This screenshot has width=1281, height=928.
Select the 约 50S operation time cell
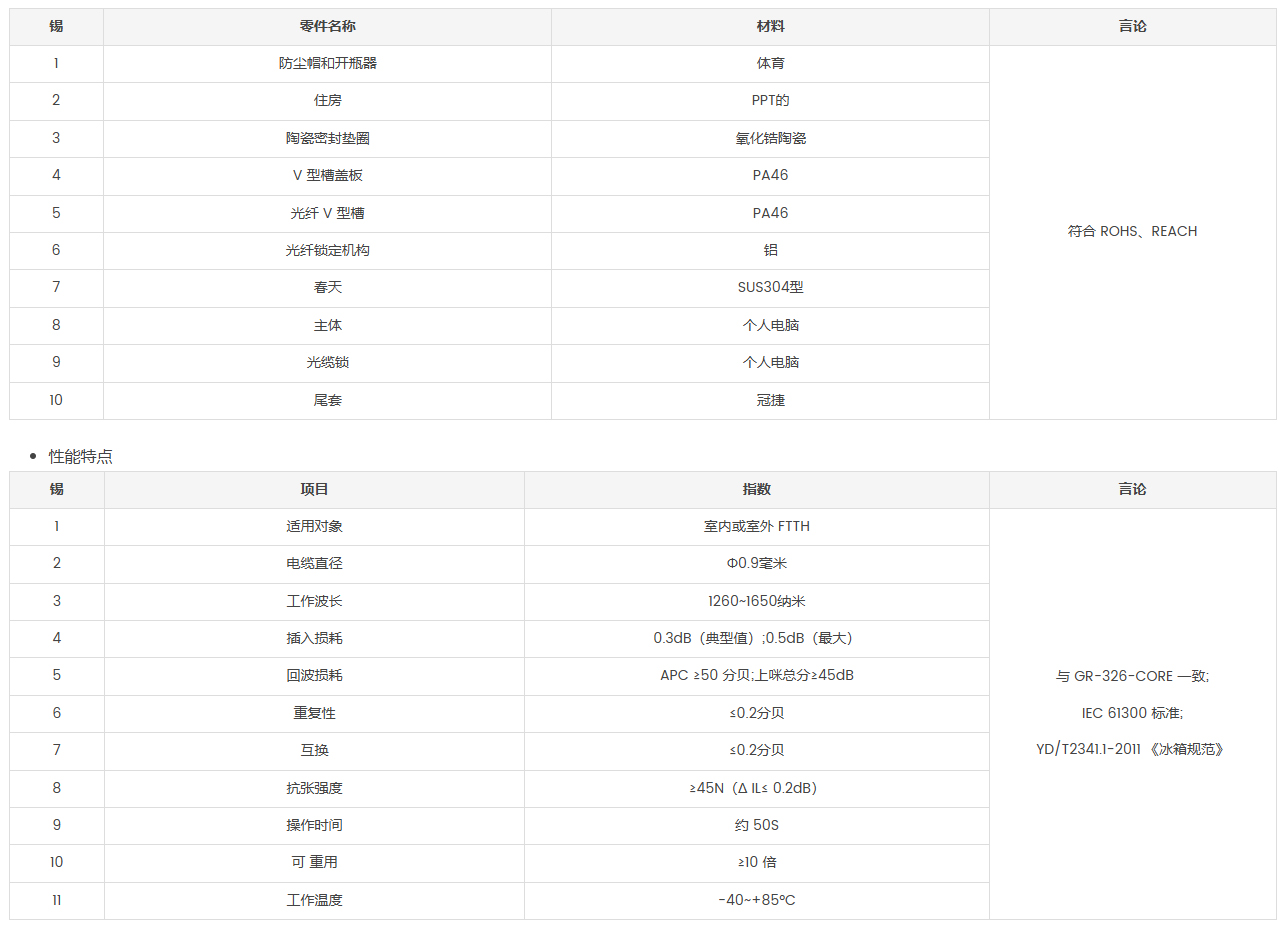click(757, 825)
